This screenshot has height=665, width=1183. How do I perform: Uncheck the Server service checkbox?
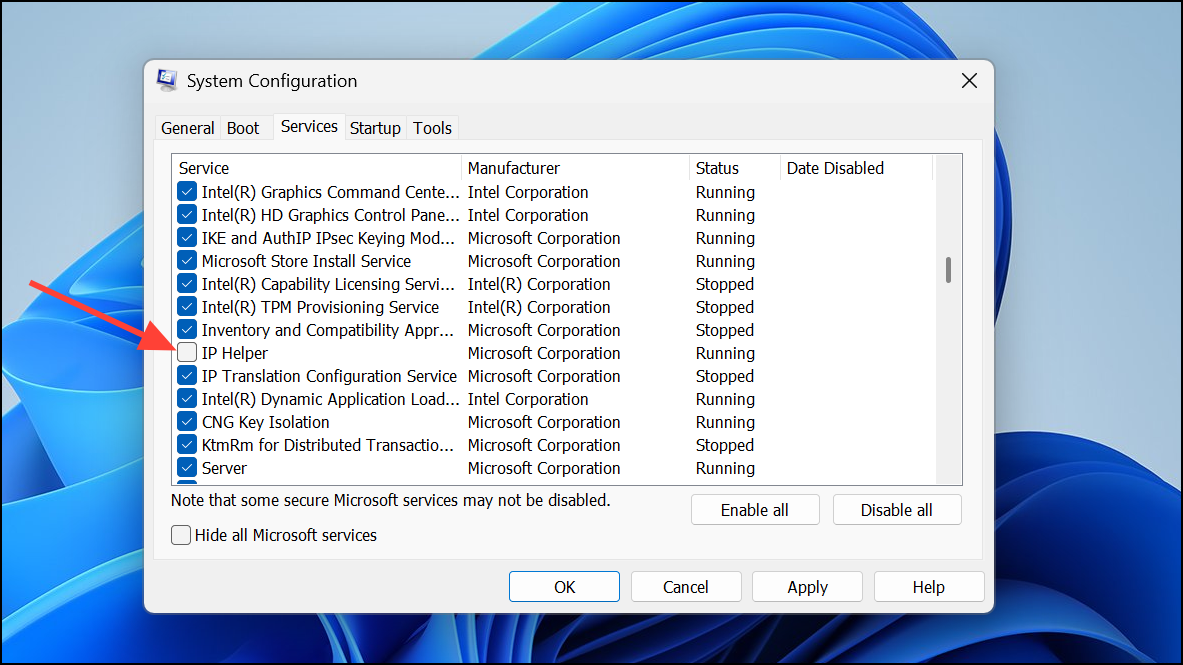(187, 468)
